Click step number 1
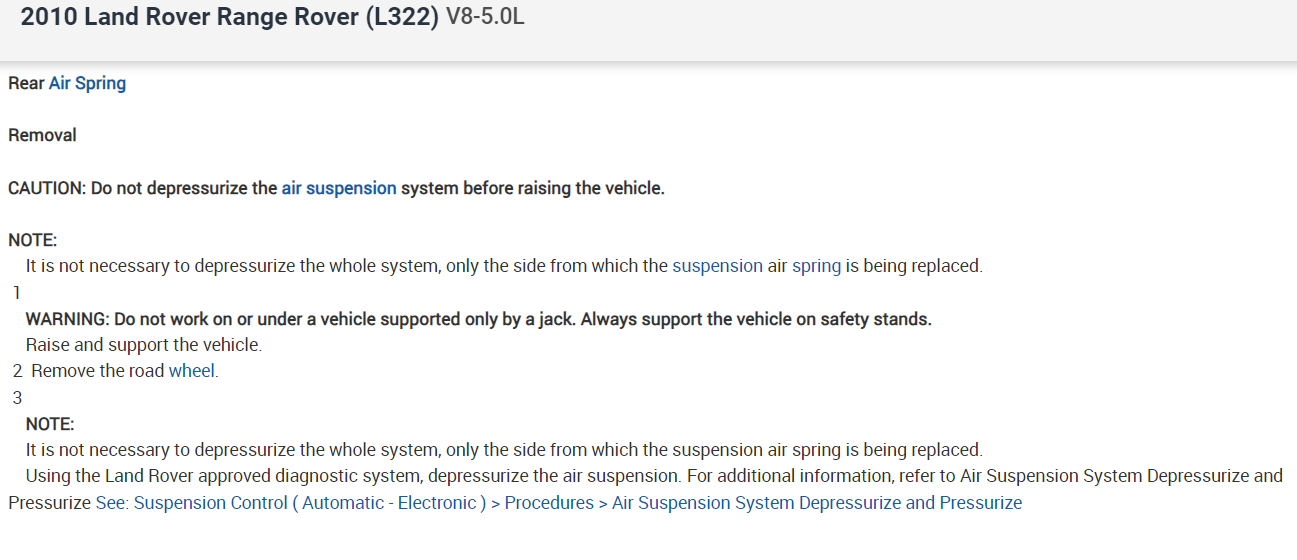 pyautogui.click(x=17, y=293)
